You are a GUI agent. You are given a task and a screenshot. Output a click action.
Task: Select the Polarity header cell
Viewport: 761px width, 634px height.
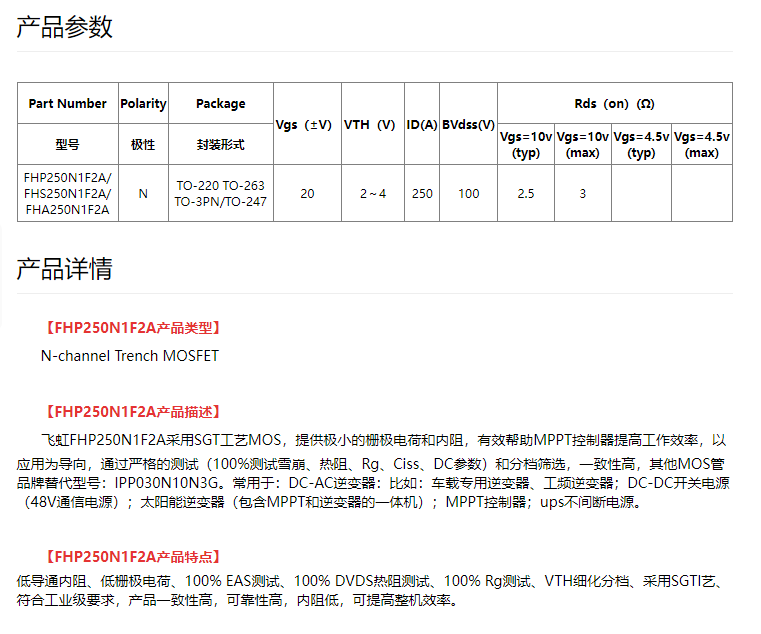pyautogui.click(x=143, y=104)
